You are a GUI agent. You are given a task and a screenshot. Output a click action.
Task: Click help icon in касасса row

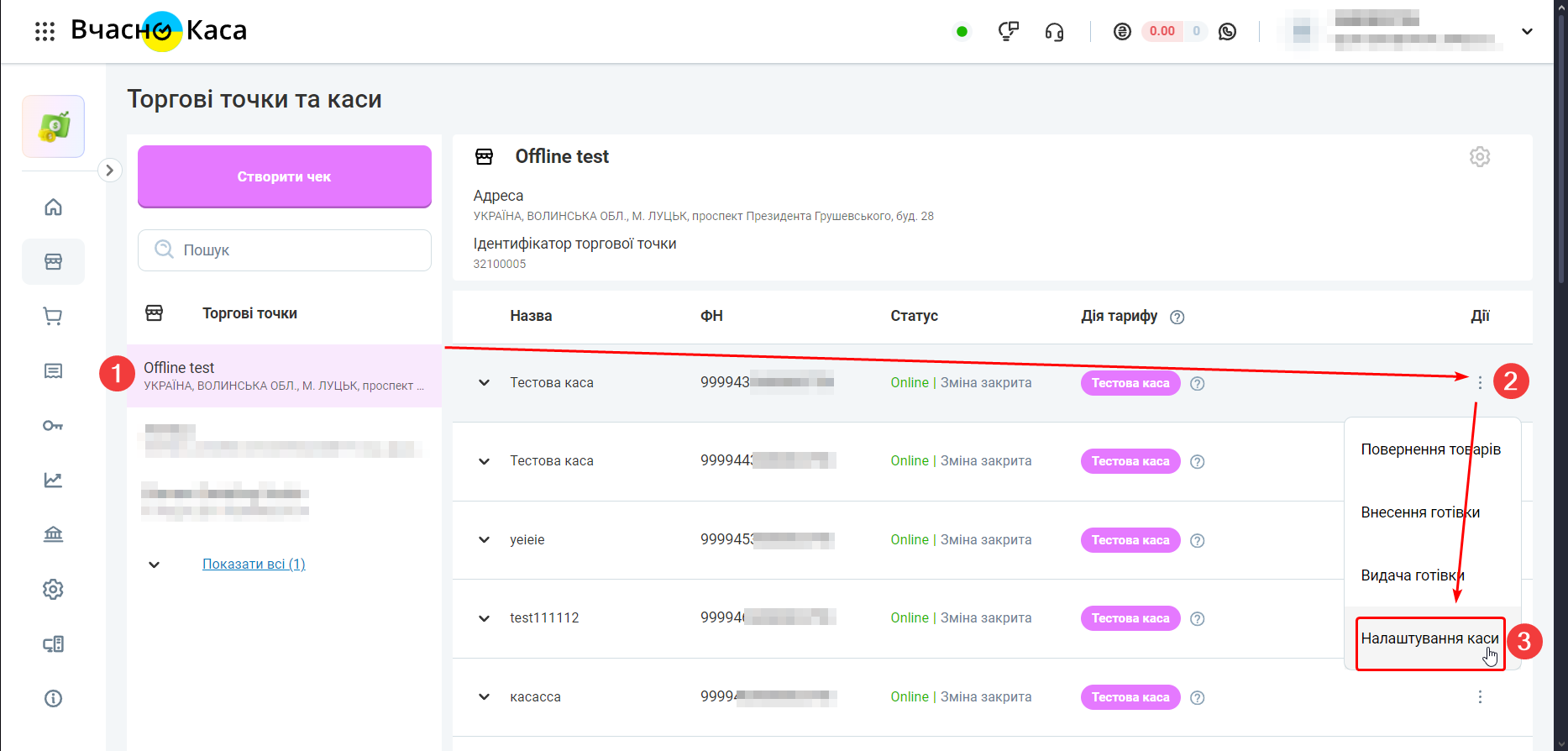pos(1198,697)
